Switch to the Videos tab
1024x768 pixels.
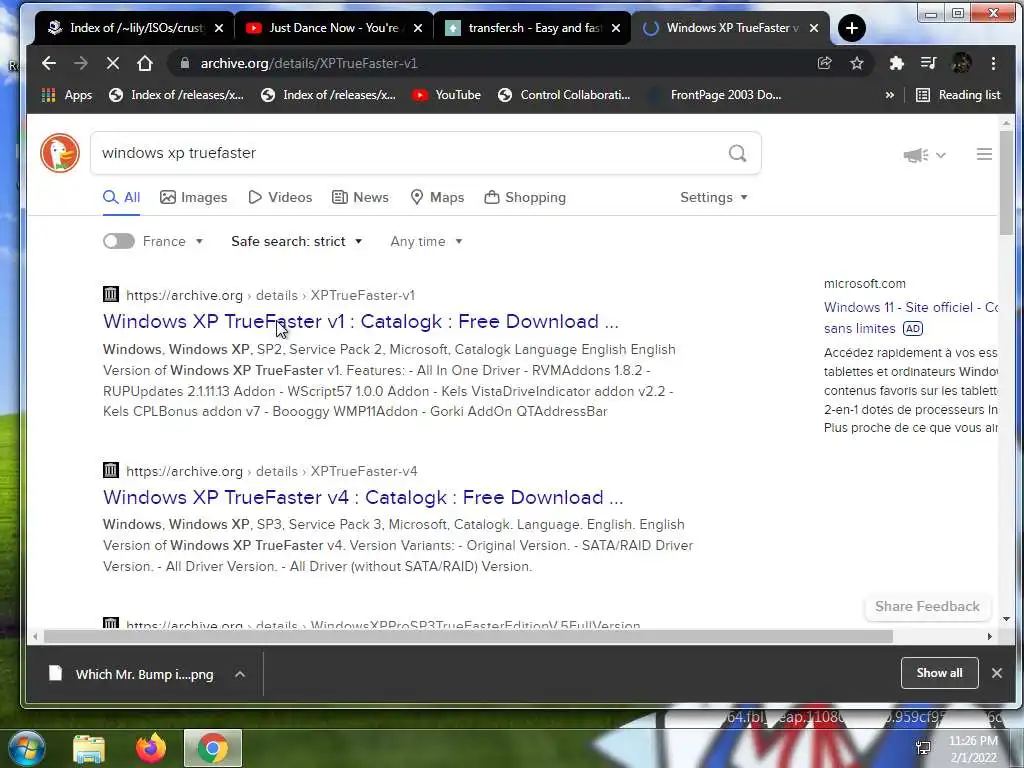coord(280,197)
